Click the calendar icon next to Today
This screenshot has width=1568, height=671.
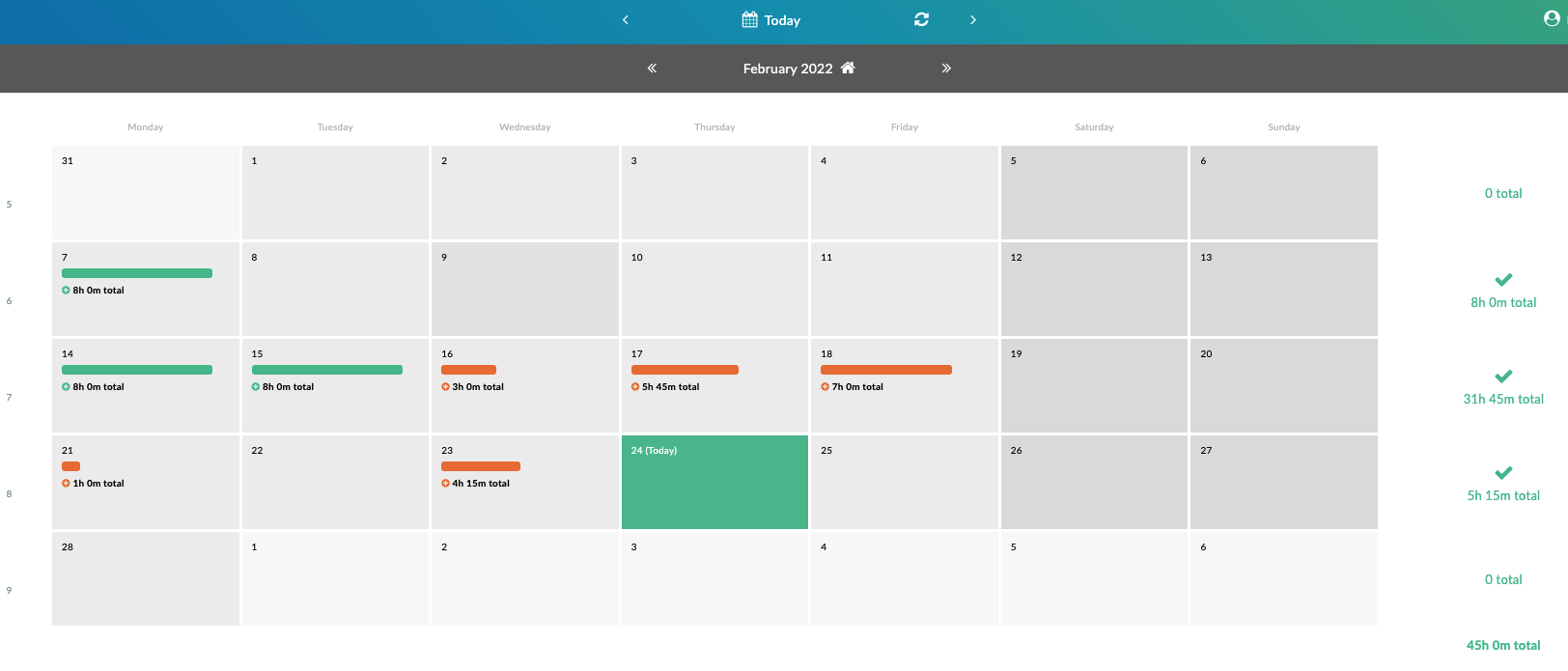tap(749, 19)
